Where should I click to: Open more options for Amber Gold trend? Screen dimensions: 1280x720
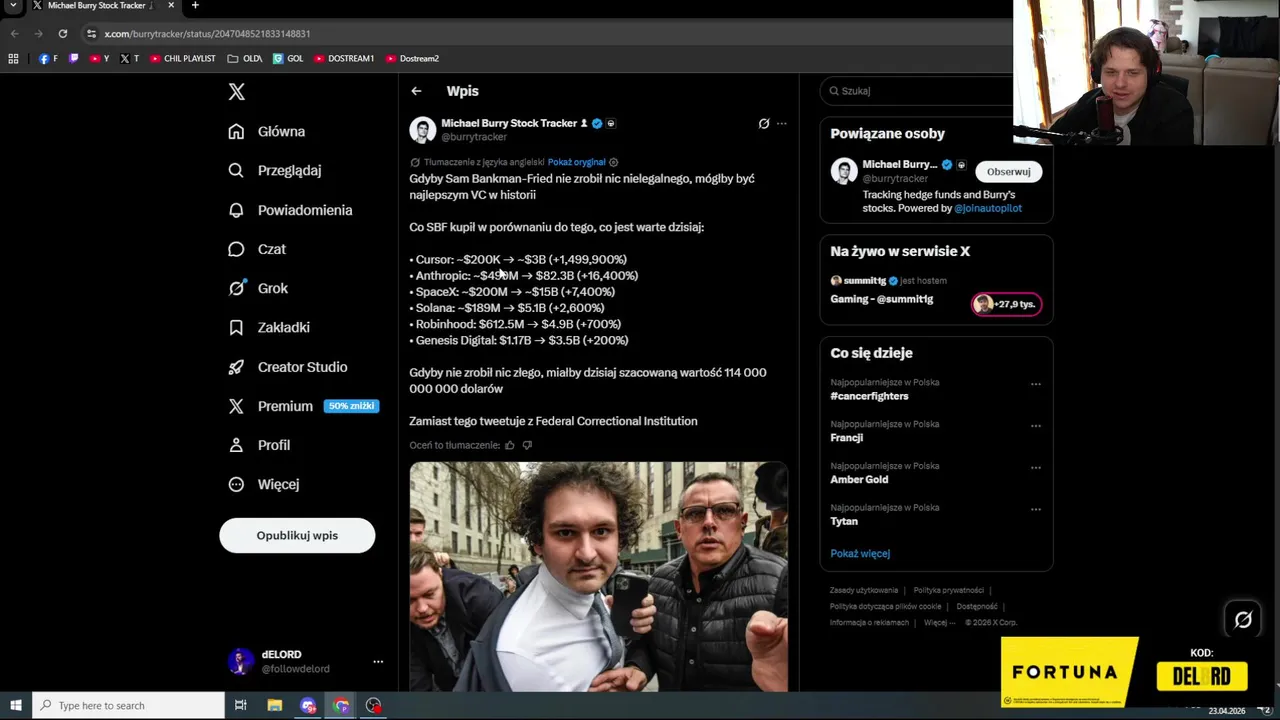click(1035, 468)
